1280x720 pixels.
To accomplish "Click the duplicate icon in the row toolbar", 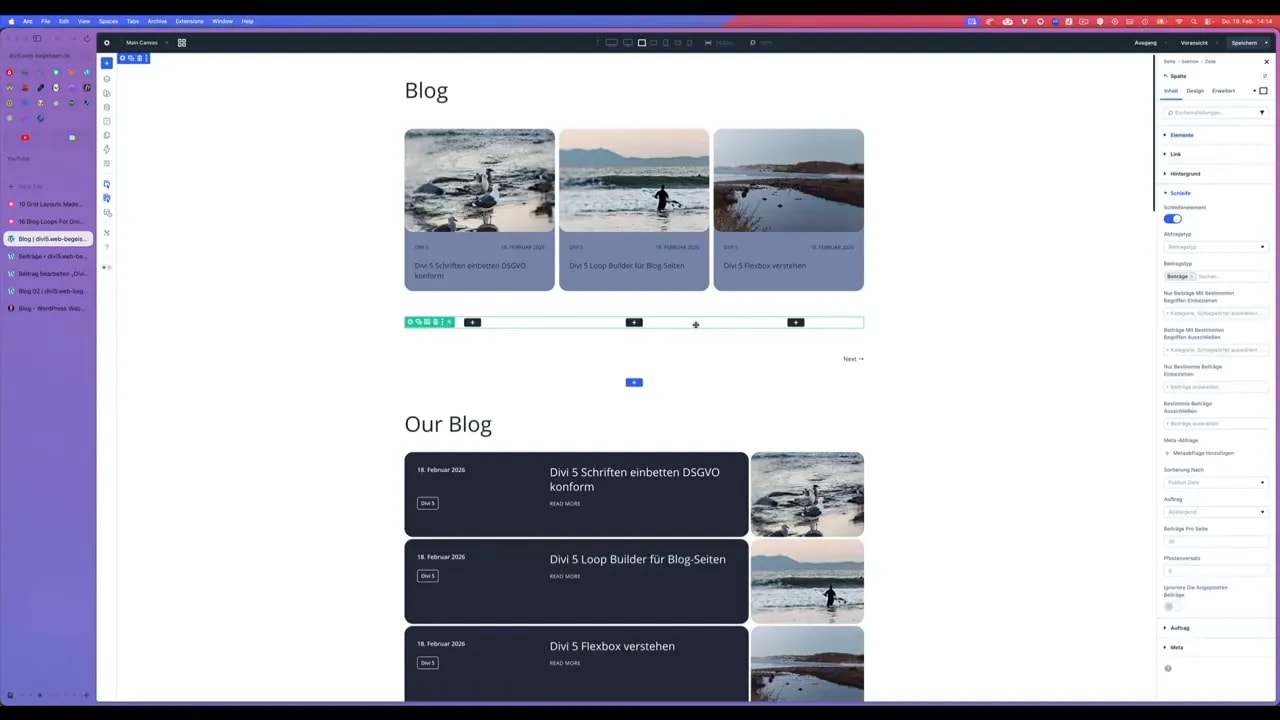I will 427,322.
